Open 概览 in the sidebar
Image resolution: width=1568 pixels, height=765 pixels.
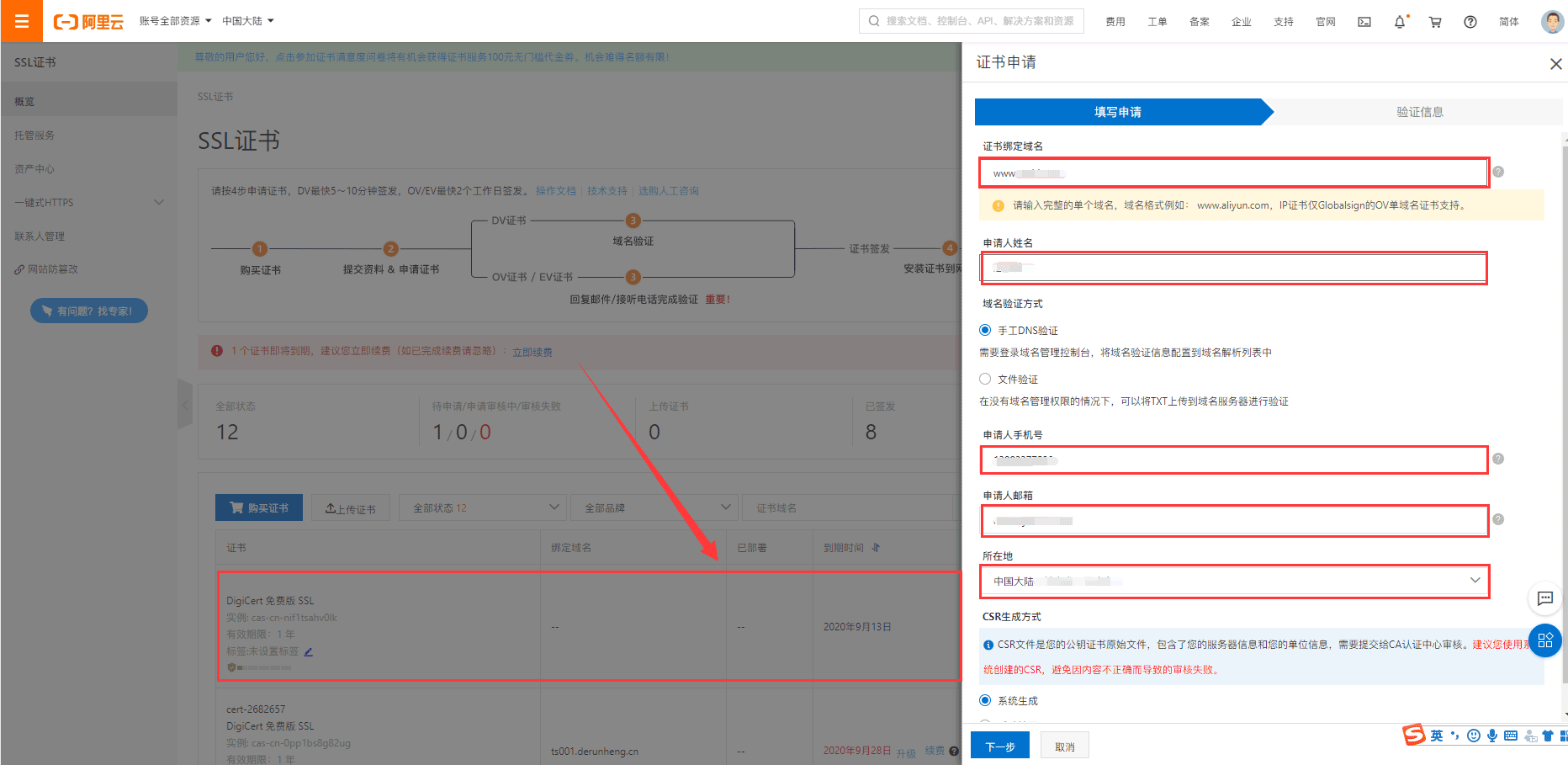(88, 101)
